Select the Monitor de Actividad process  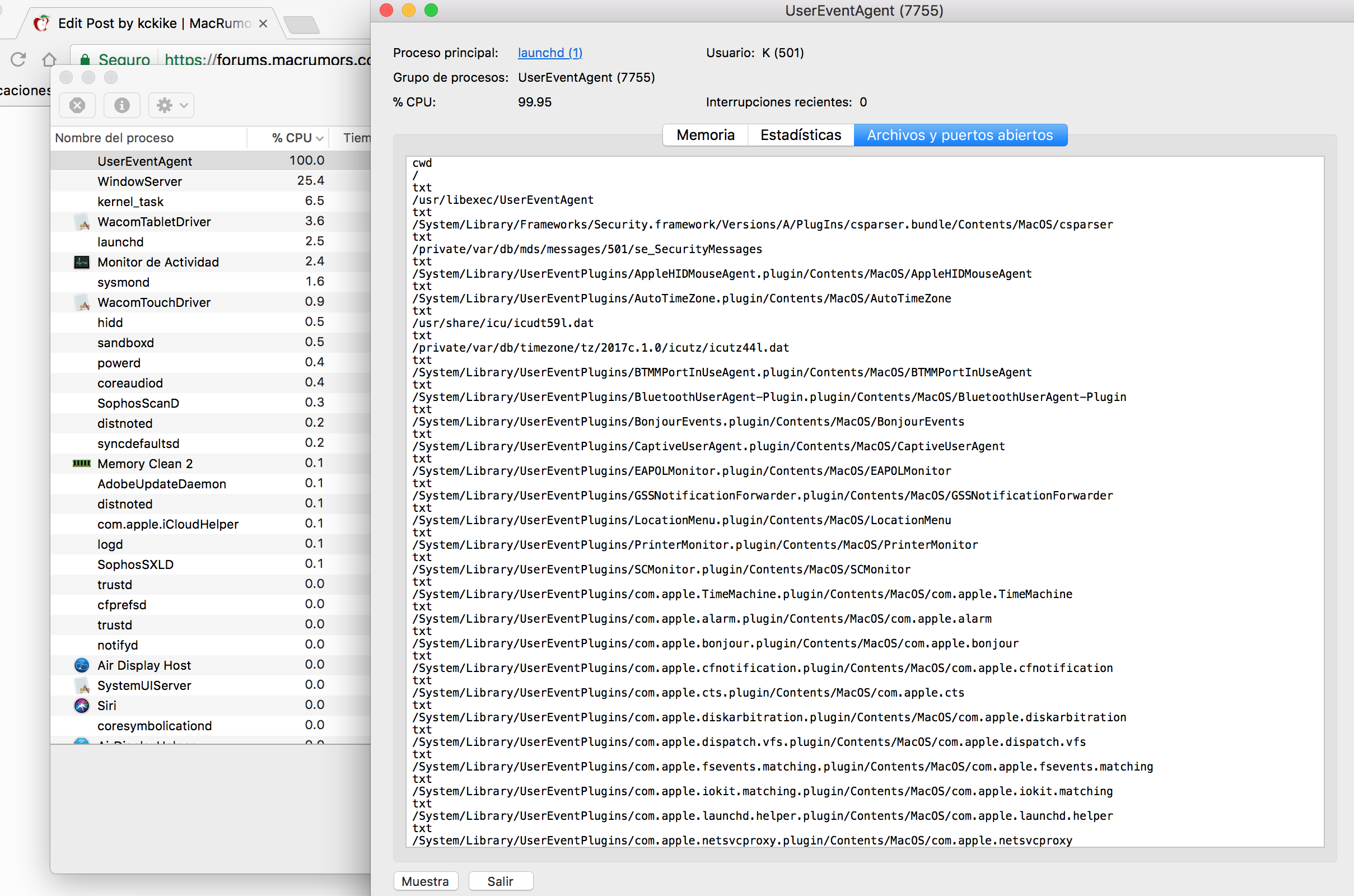point(158,262)
